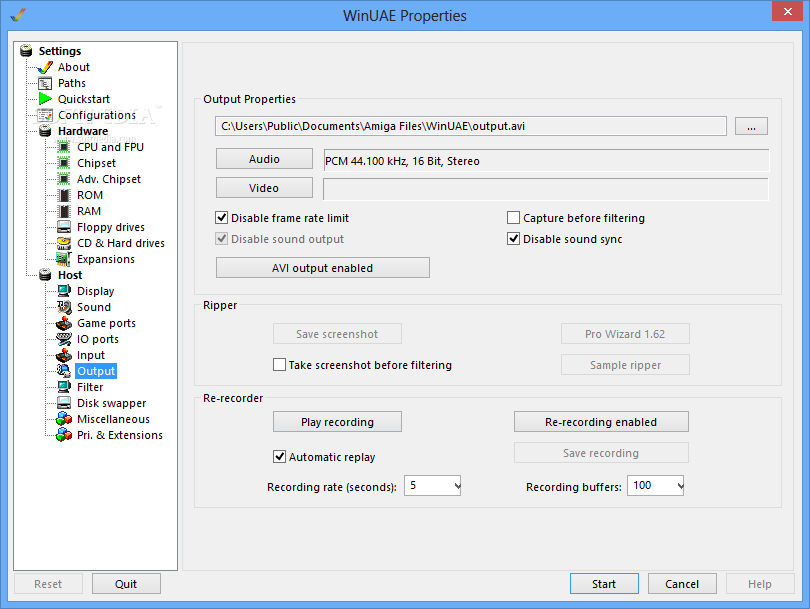This screenshot has width=810, height=609.
Task: Uncheck Disable frame rate limit
Action: (222, 218)
